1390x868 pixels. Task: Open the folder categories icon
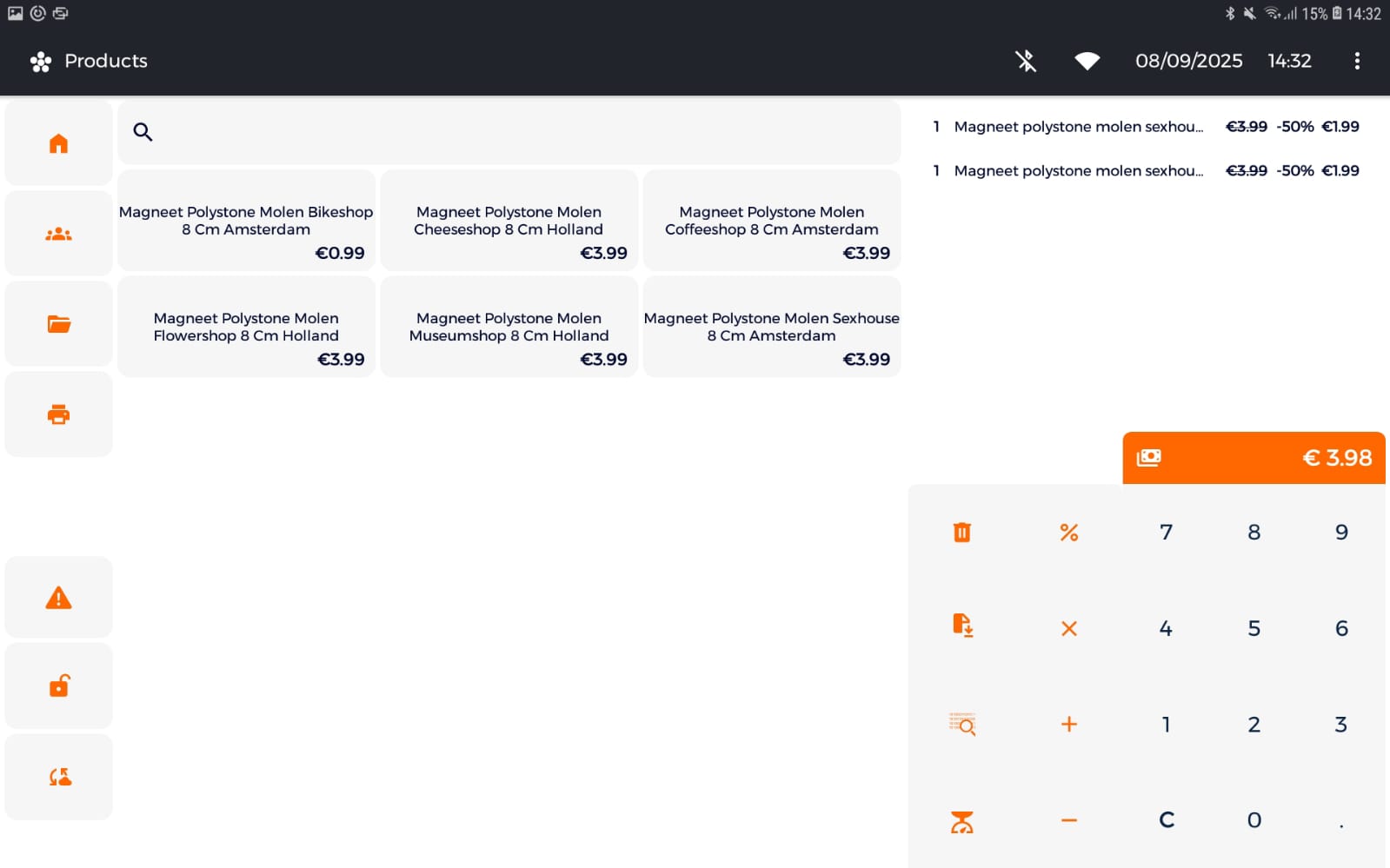[58, 324]
